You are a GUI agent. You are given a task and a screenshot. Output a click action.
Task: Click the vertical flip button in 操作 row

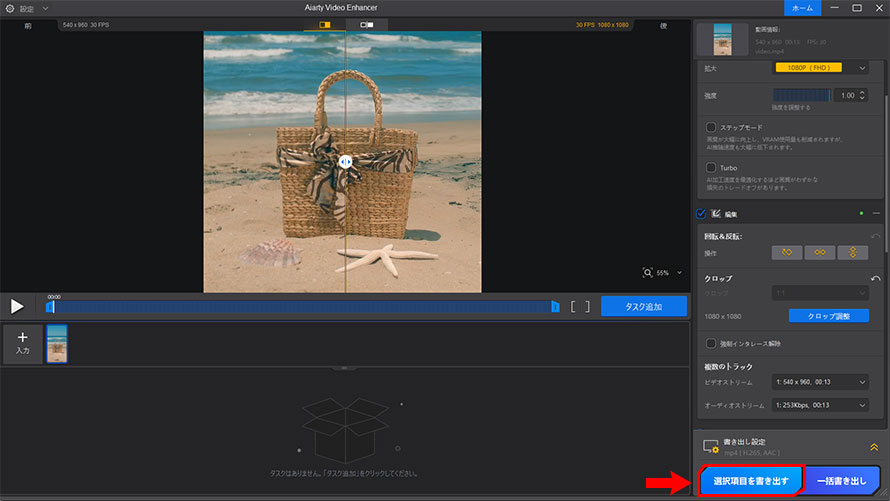coord(853,252)
